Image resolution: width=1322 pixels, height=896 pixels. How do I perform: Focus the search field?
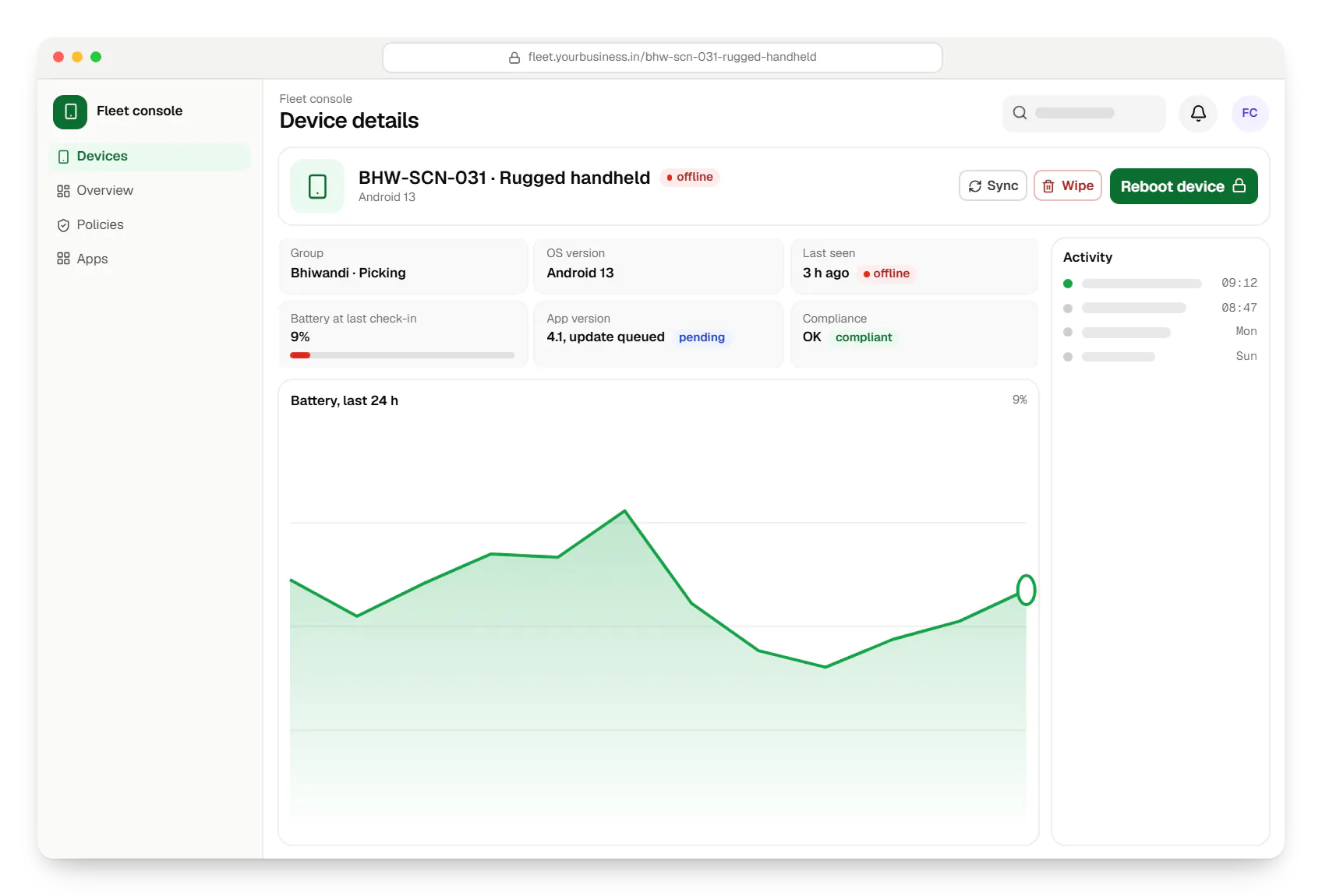[x=1083, y=113]
